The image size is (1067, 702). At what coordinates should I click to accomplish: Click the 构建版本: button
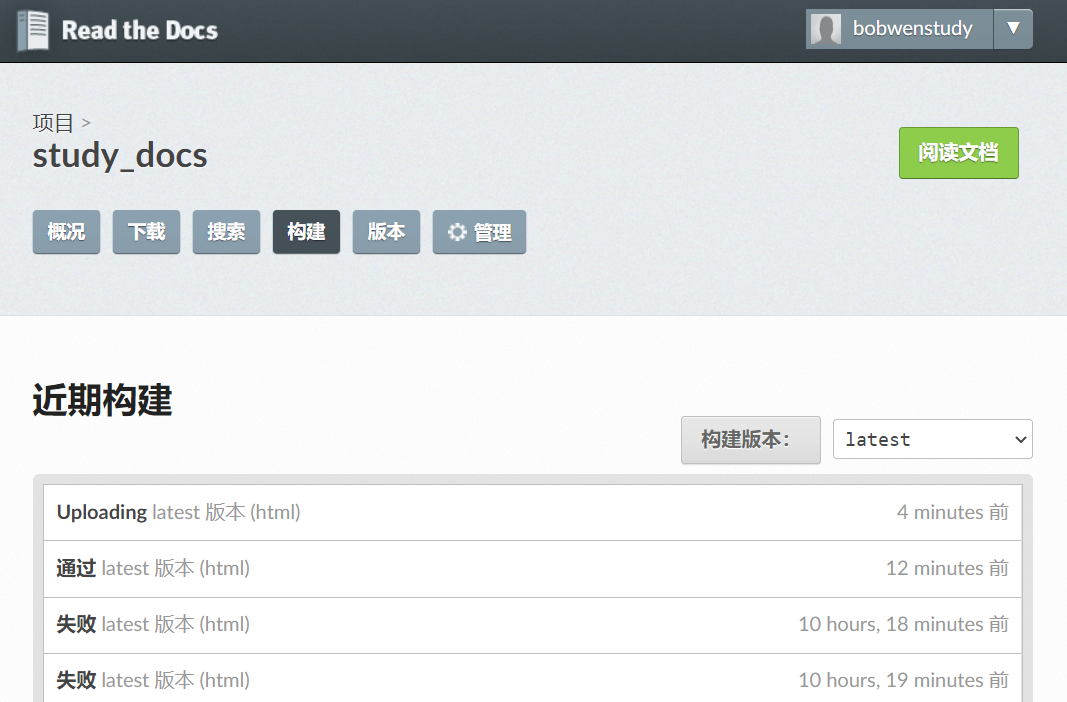pos(751,440)
